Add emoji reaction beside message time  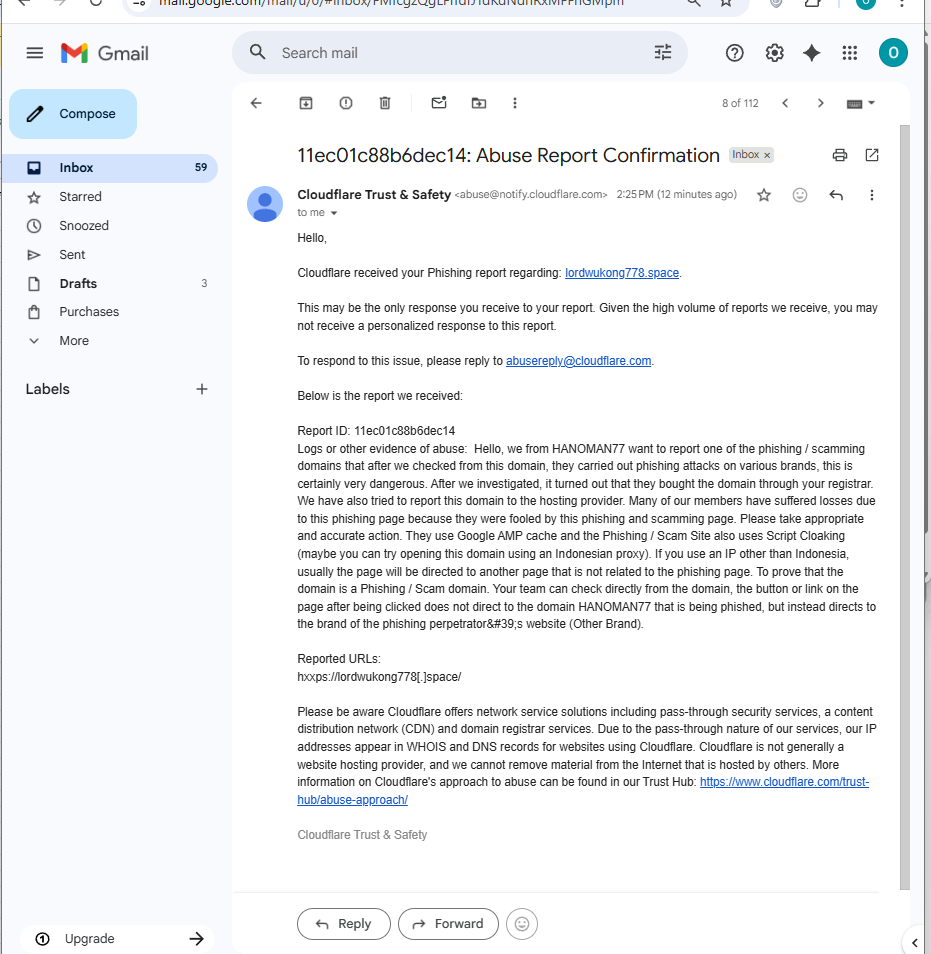coord(800,195)
